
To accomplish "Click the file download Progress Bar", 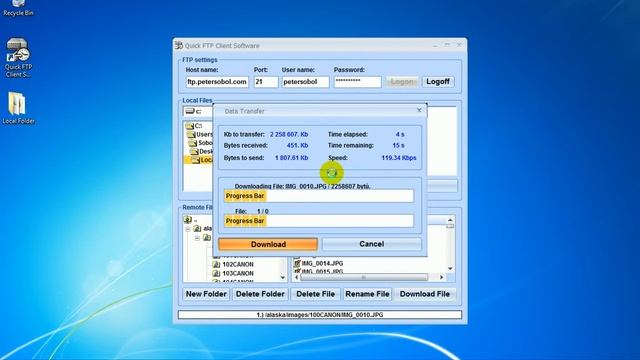I will 318,196.
